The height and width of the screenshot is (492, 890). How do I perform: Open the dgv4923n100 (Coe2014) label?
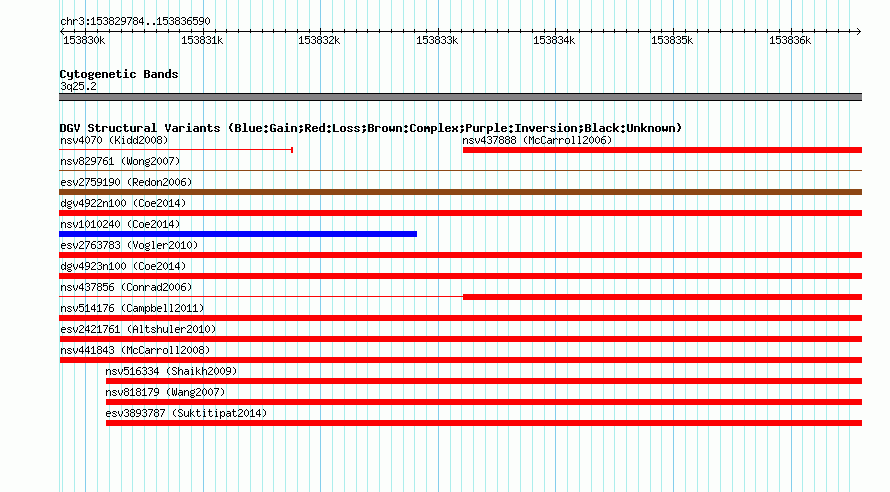pos(123,266)
